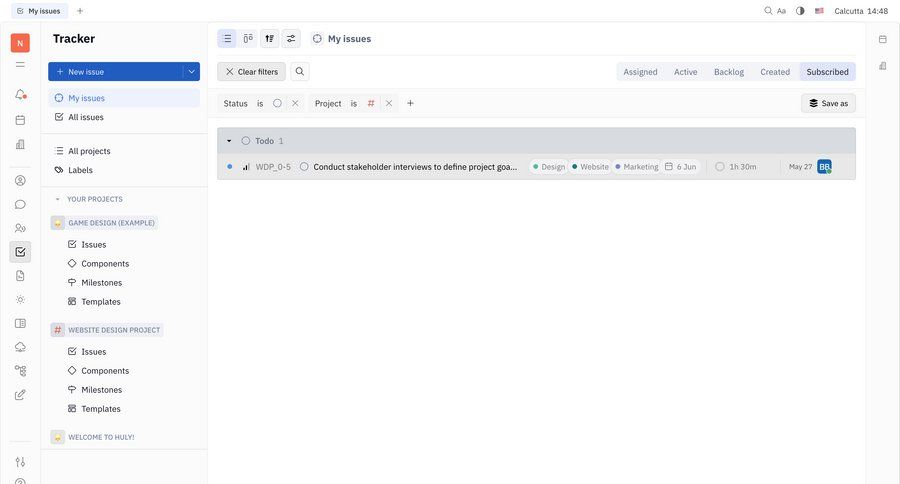Image resolution: width=900 pixels, height=484 pixels.
Task: Select the Subscribed tab
Action: [827, 72]
